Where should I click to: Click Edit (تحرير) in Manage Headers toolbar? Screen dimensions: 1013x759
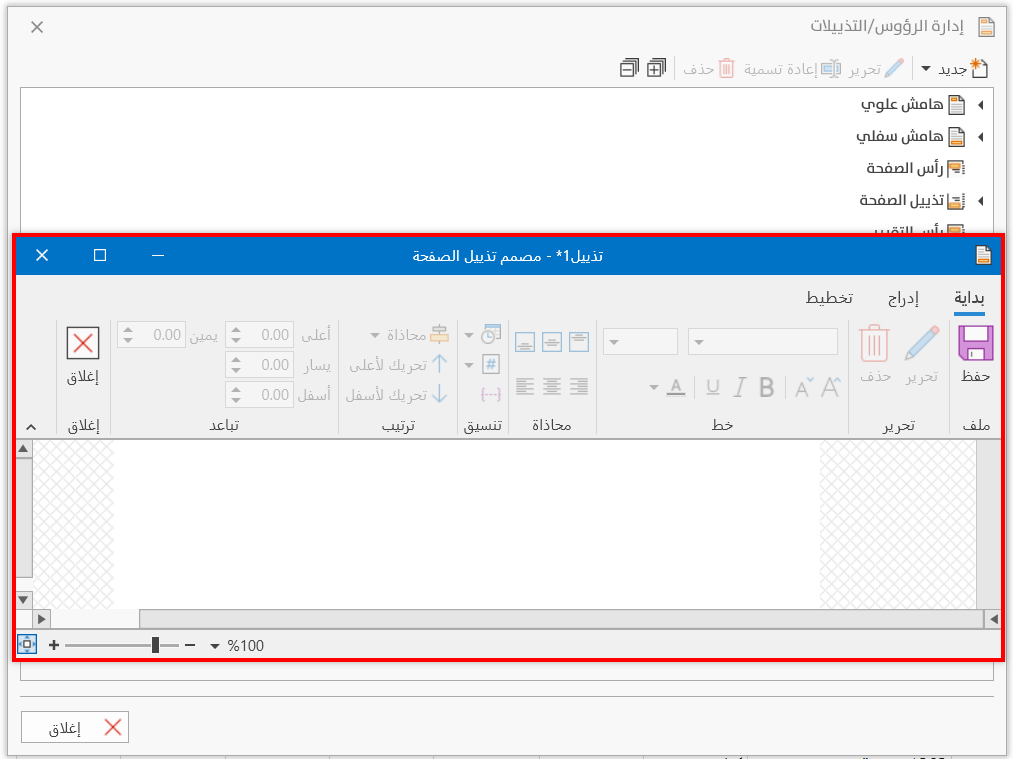[x=877, y=69]
